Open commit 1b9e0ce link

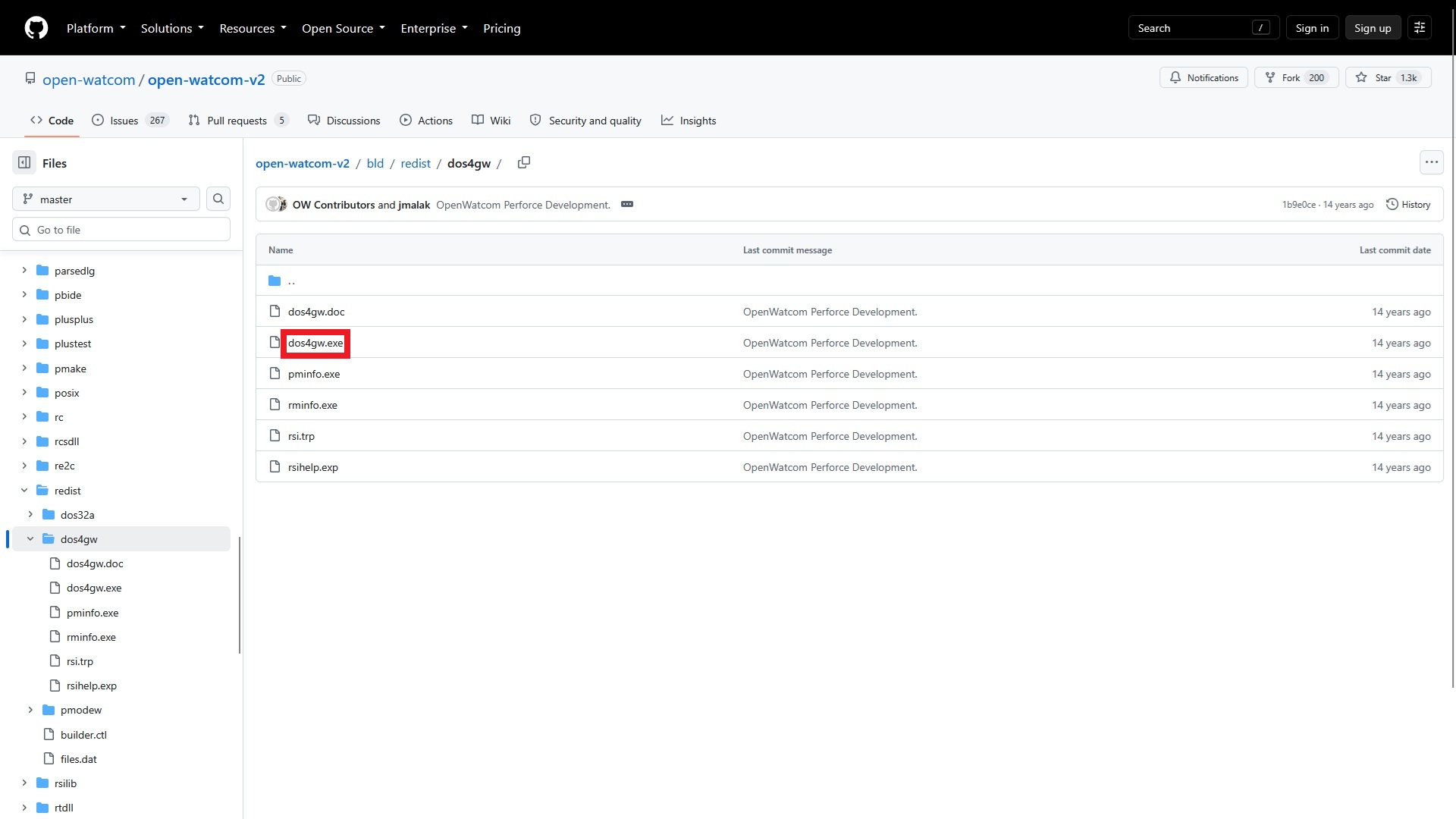(1299, 205)
